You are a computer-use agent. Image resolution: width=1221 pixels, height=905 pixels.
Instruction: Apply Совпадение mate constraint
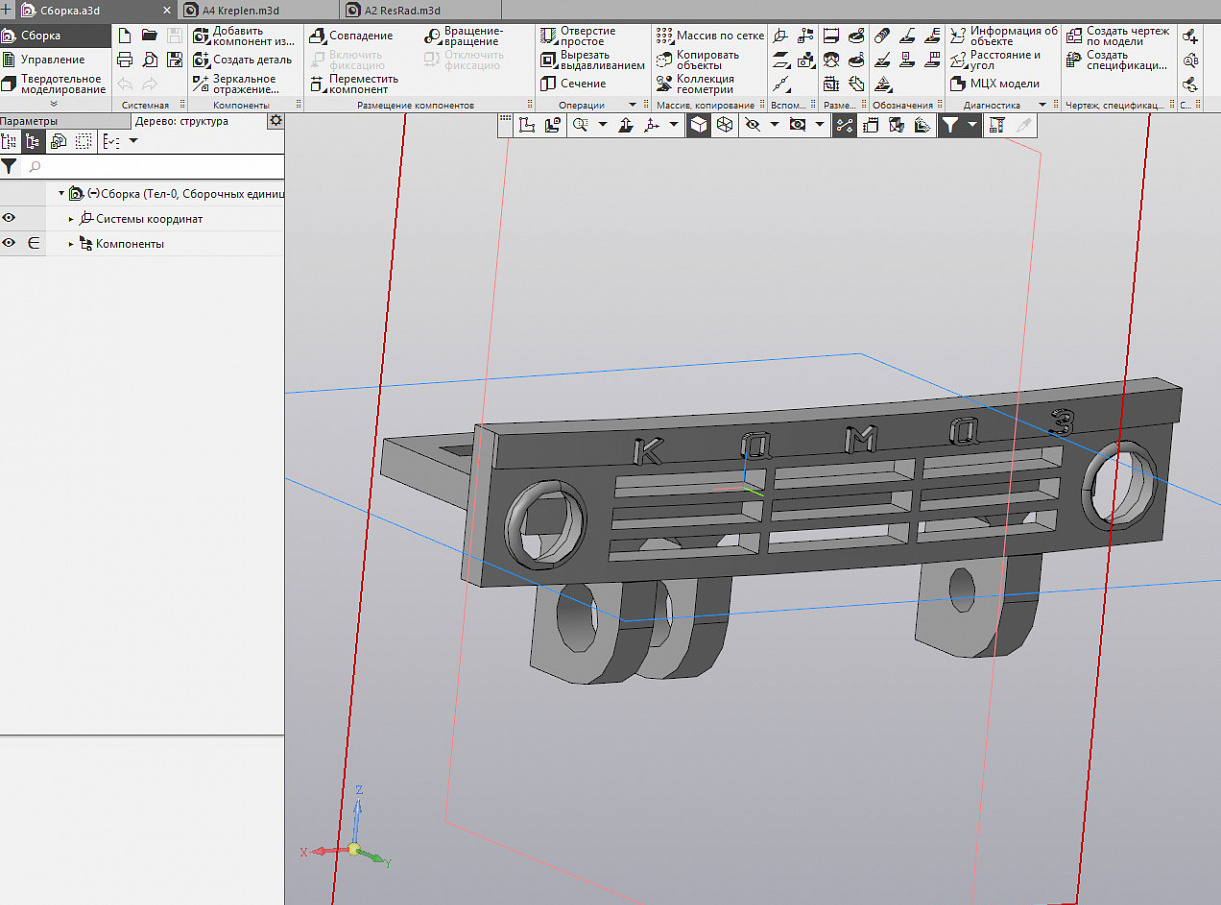pos(351,36)
